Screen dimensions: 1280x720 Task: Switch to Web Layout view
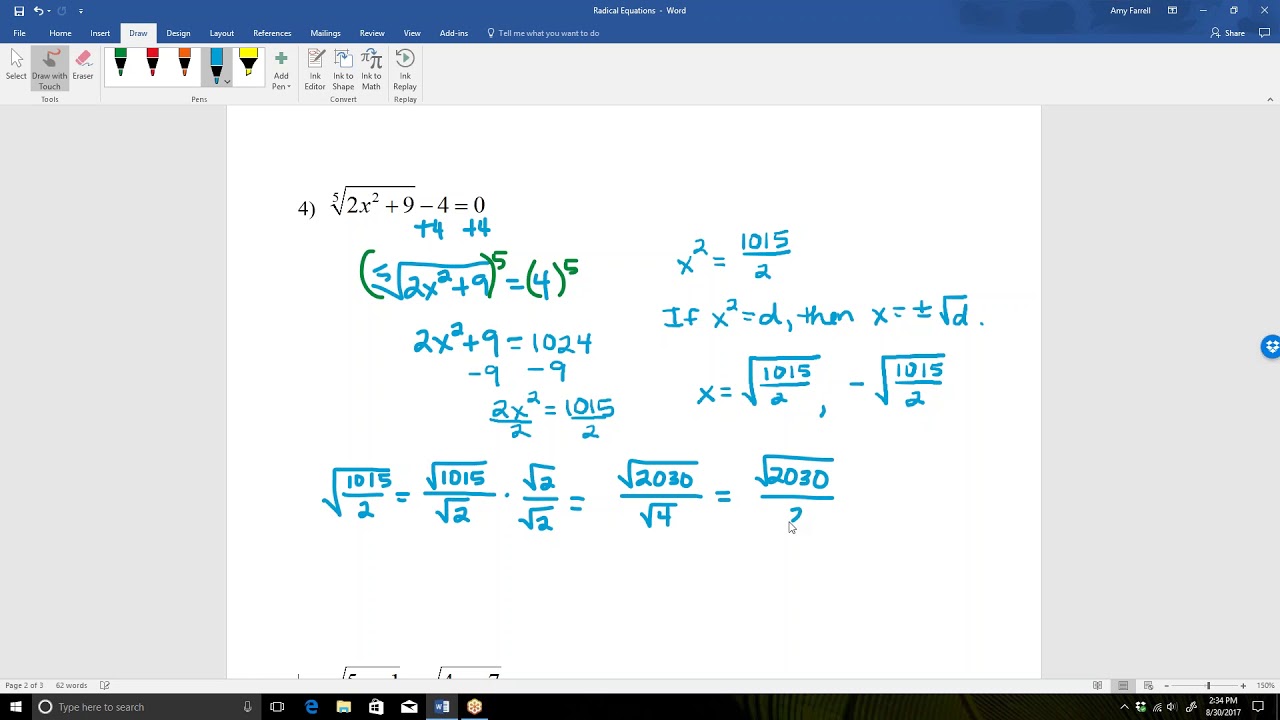(x=1148, y=685)
